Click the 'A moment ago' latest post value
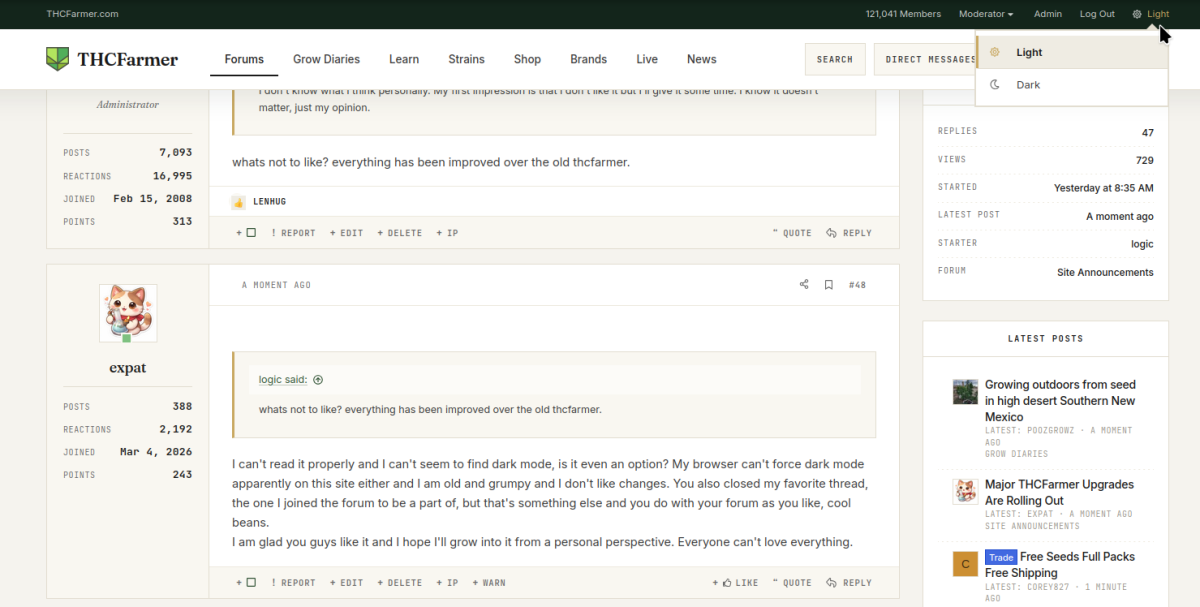This screenshot has width=1200, height=607. (1119, 216)
